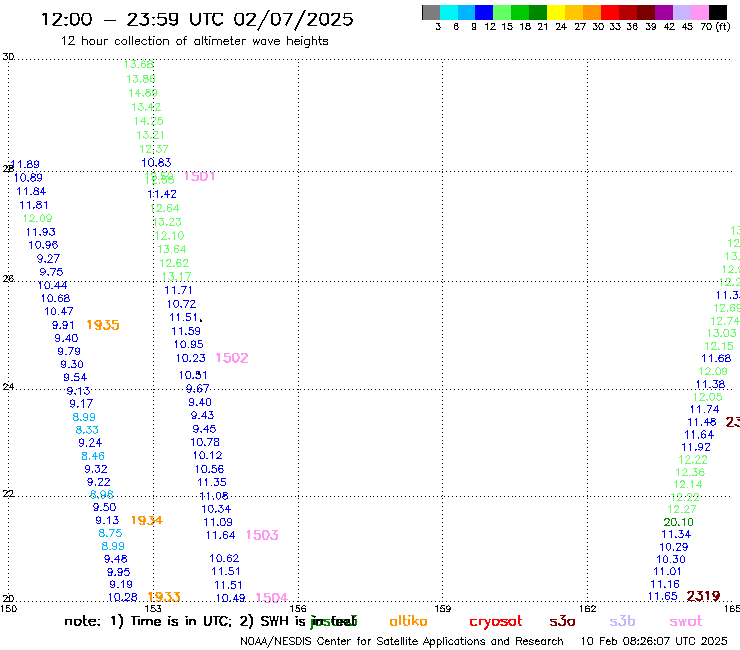The width and height of the screenshot is (740, 650).
Task: Select the s3b satellite legend label
Action: (622, 621)
